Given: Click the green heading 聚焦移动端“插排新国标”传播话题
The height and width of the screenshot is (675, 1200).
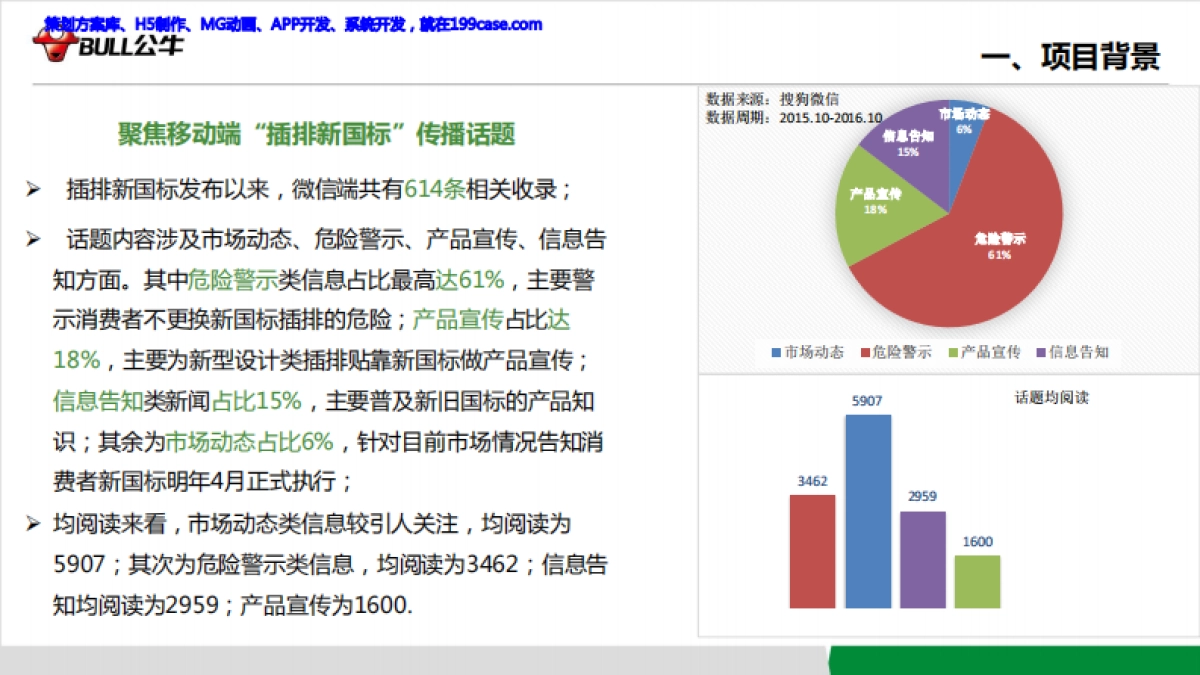Looking at the screenshot, I should coord(316,134).
